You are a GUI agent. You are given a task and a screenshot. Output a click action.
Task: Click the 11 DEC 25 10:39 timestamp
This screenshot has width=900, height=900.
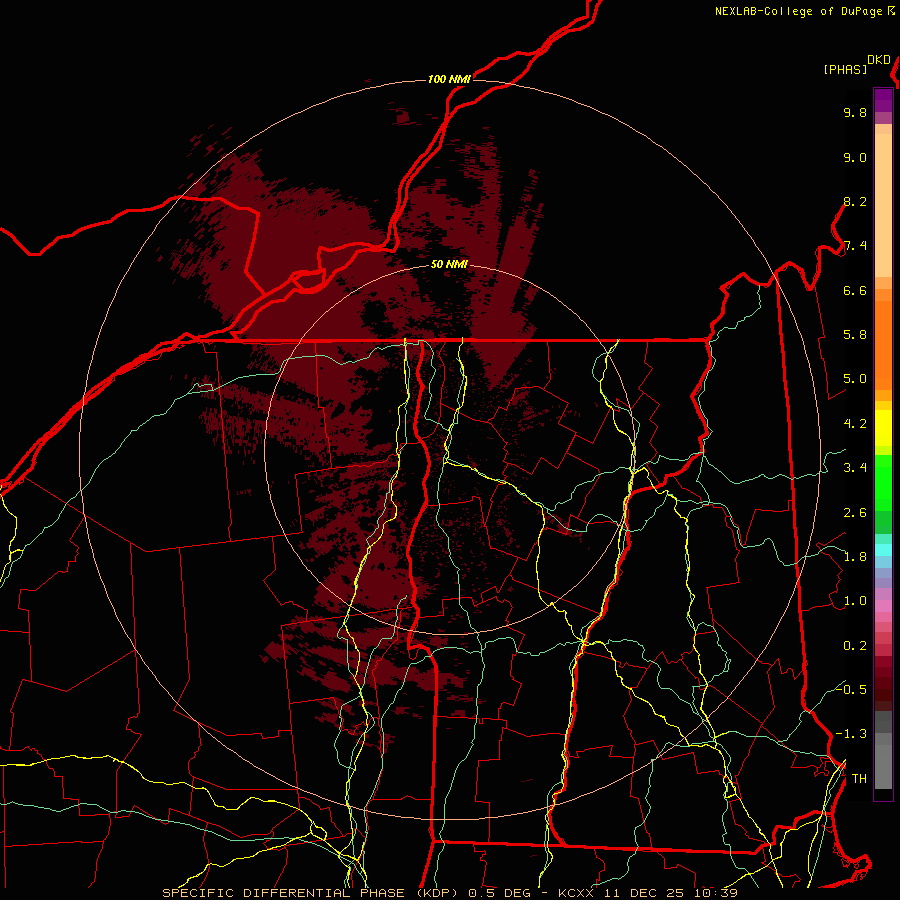point(669,893)
